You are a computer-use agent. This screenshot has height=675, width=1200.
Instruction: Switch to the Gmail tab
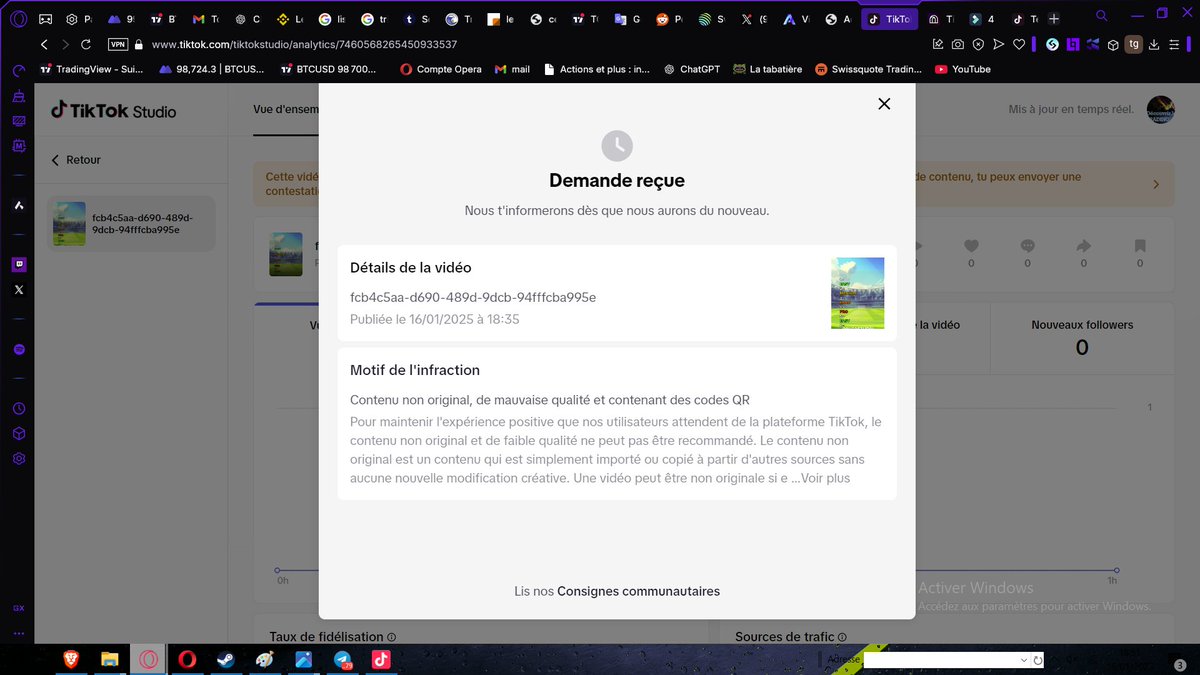point(205,19)
